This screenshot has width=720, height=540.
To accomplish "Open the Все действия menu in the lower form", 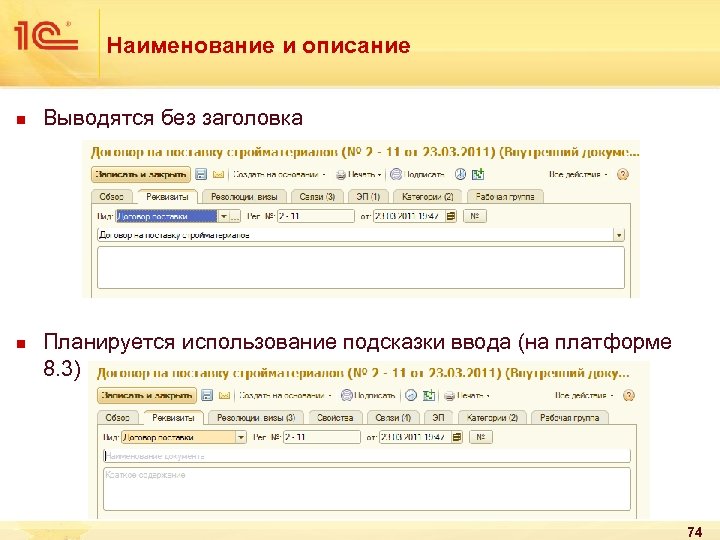I will pos(584,395).
